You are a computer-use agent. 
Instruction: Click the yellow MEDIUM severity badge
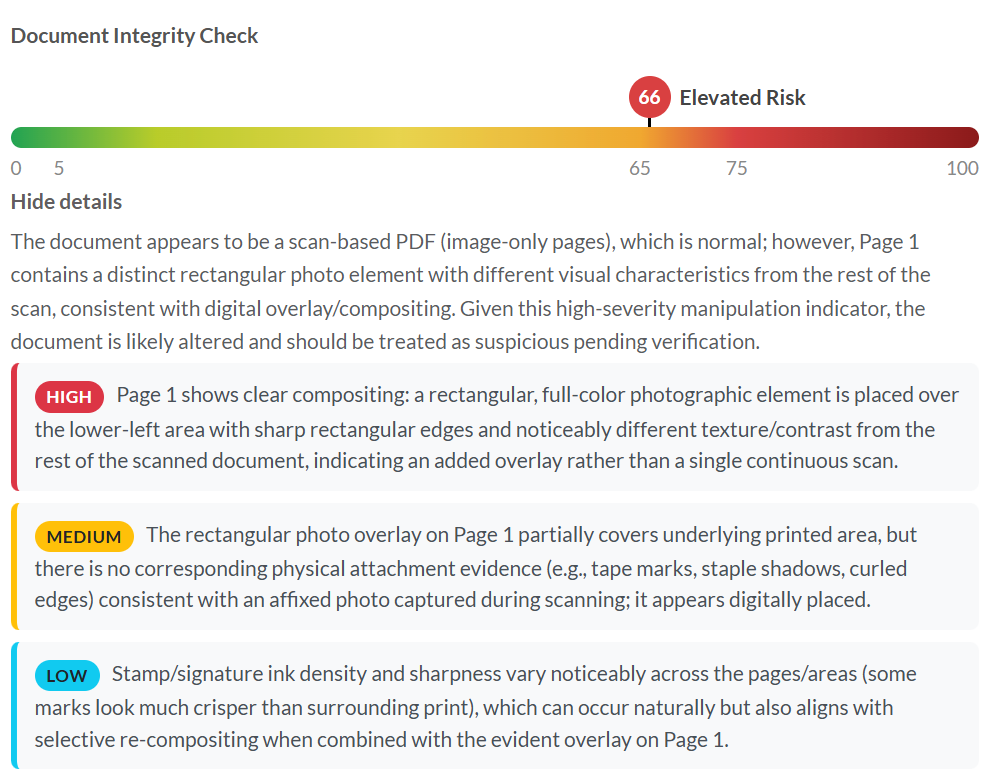[x=84, y=537]
